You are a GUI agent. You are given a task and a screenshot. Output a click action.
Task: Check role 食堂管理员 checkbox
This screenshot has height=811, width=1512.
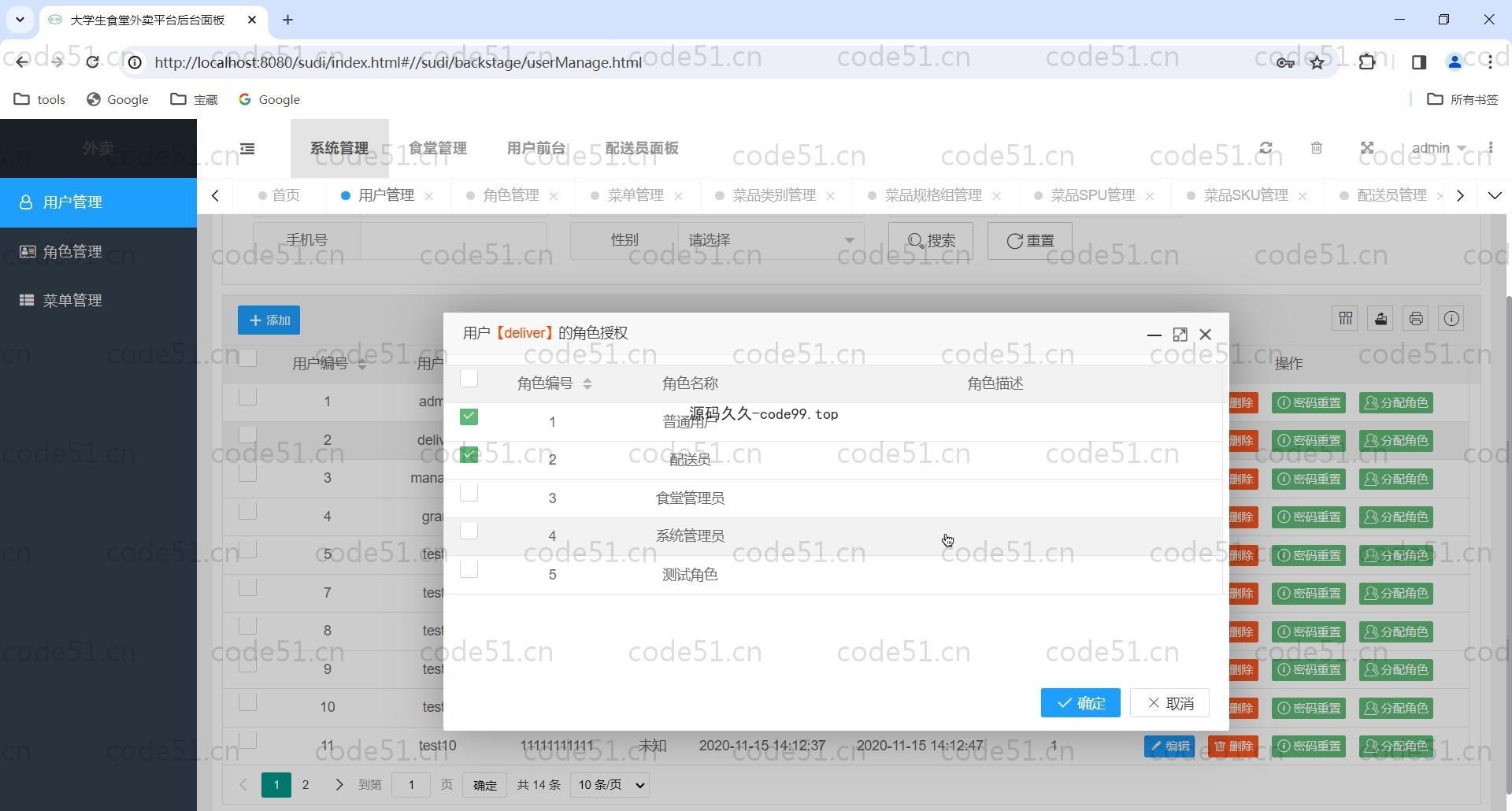(x=469, y=493)
